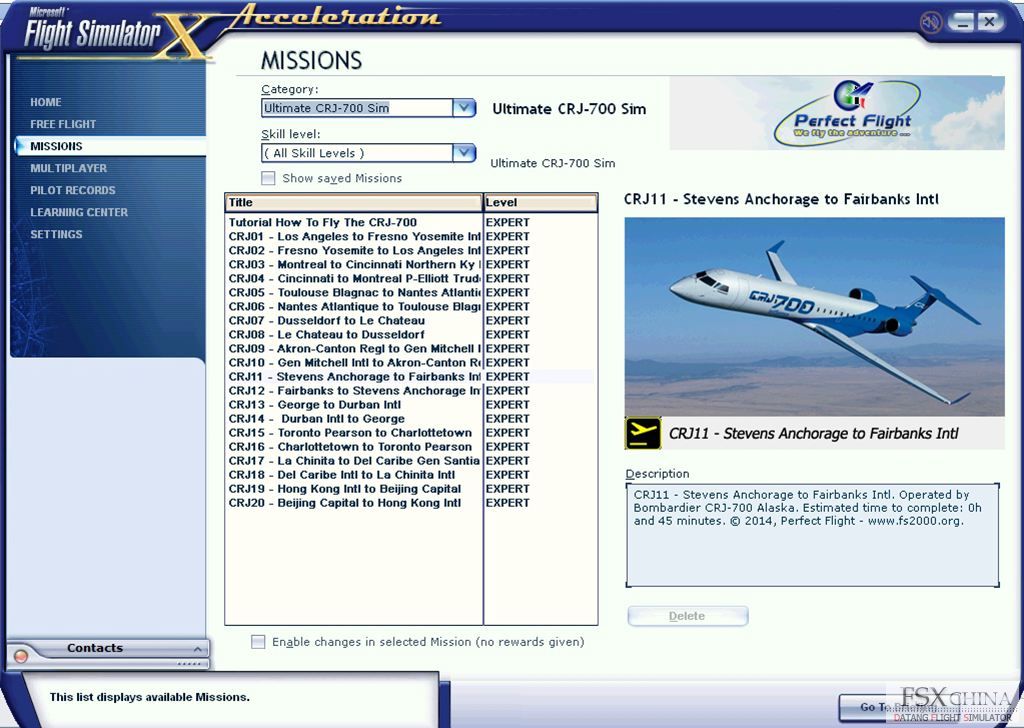Click the CRJ-700 aircraft preview image
The width and height of the screenshot is (1024, 728).
coord(814,317)
